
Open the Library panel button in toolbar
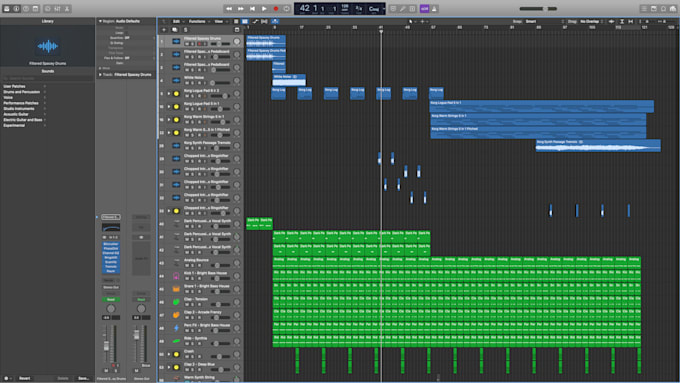pos(7,9)
